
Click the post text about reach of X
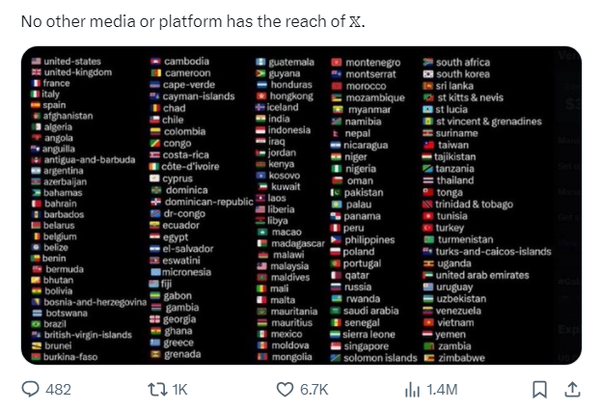pyautogui.click(x=193, y=21)
